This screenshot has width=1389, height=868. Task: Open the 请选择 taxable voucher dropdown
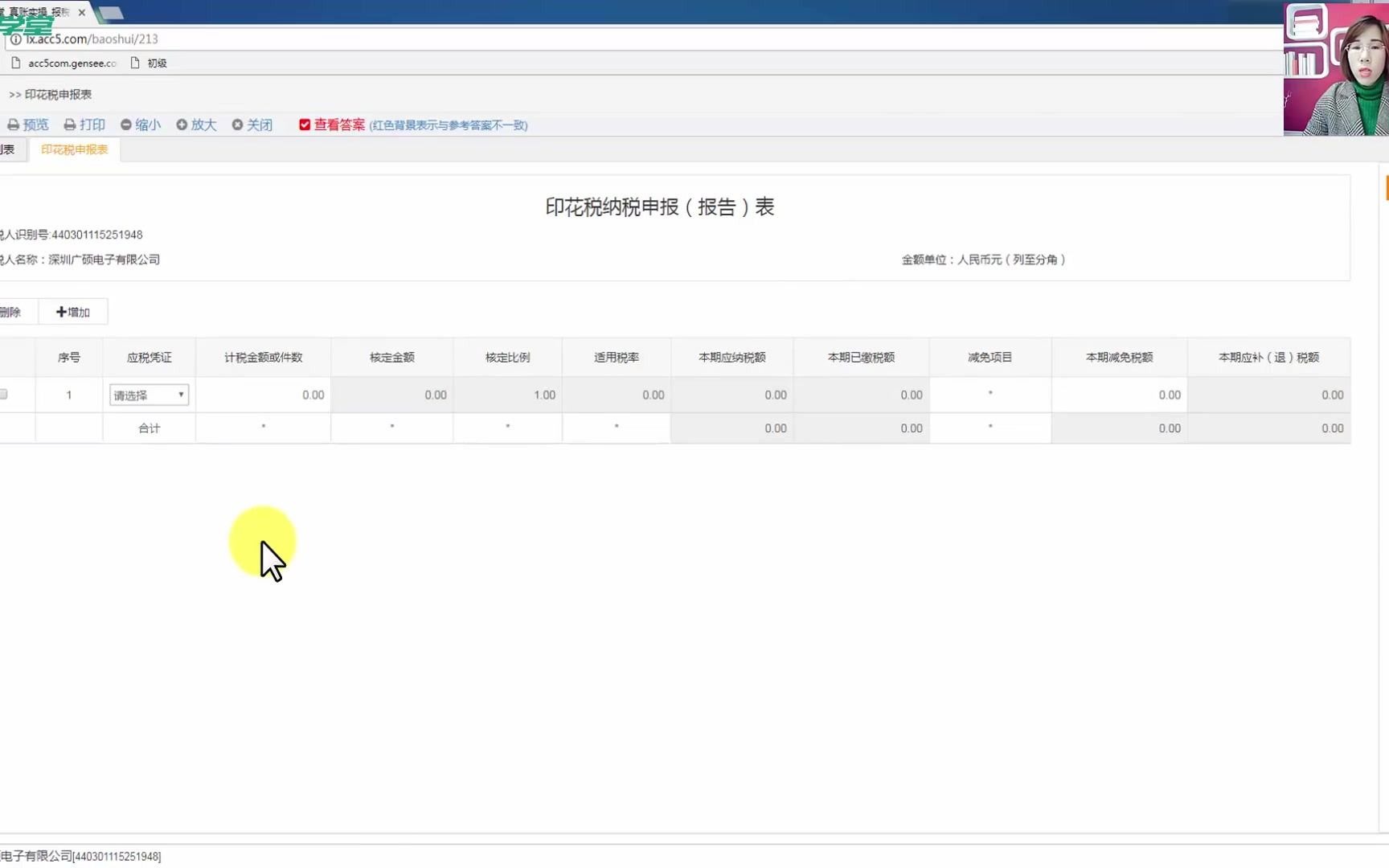150,395
